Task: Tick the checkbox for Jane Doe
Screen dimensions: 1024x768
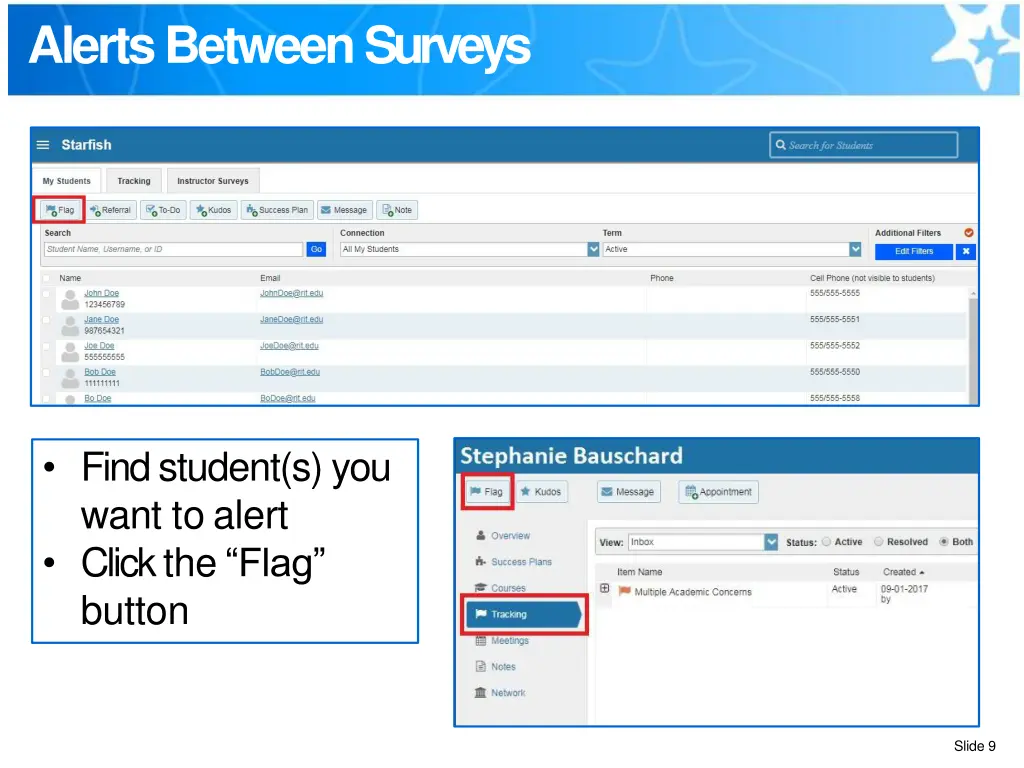Action: point(46,320)
